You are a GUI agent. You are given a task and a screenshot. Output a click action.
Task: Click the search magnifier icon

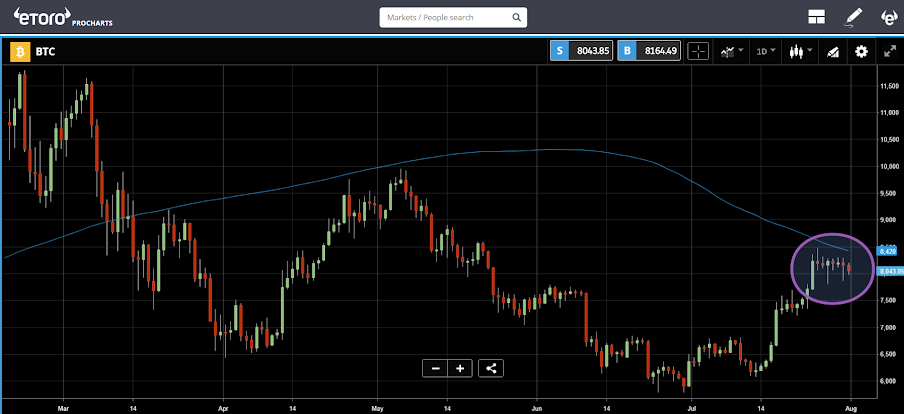click(516, 17)
